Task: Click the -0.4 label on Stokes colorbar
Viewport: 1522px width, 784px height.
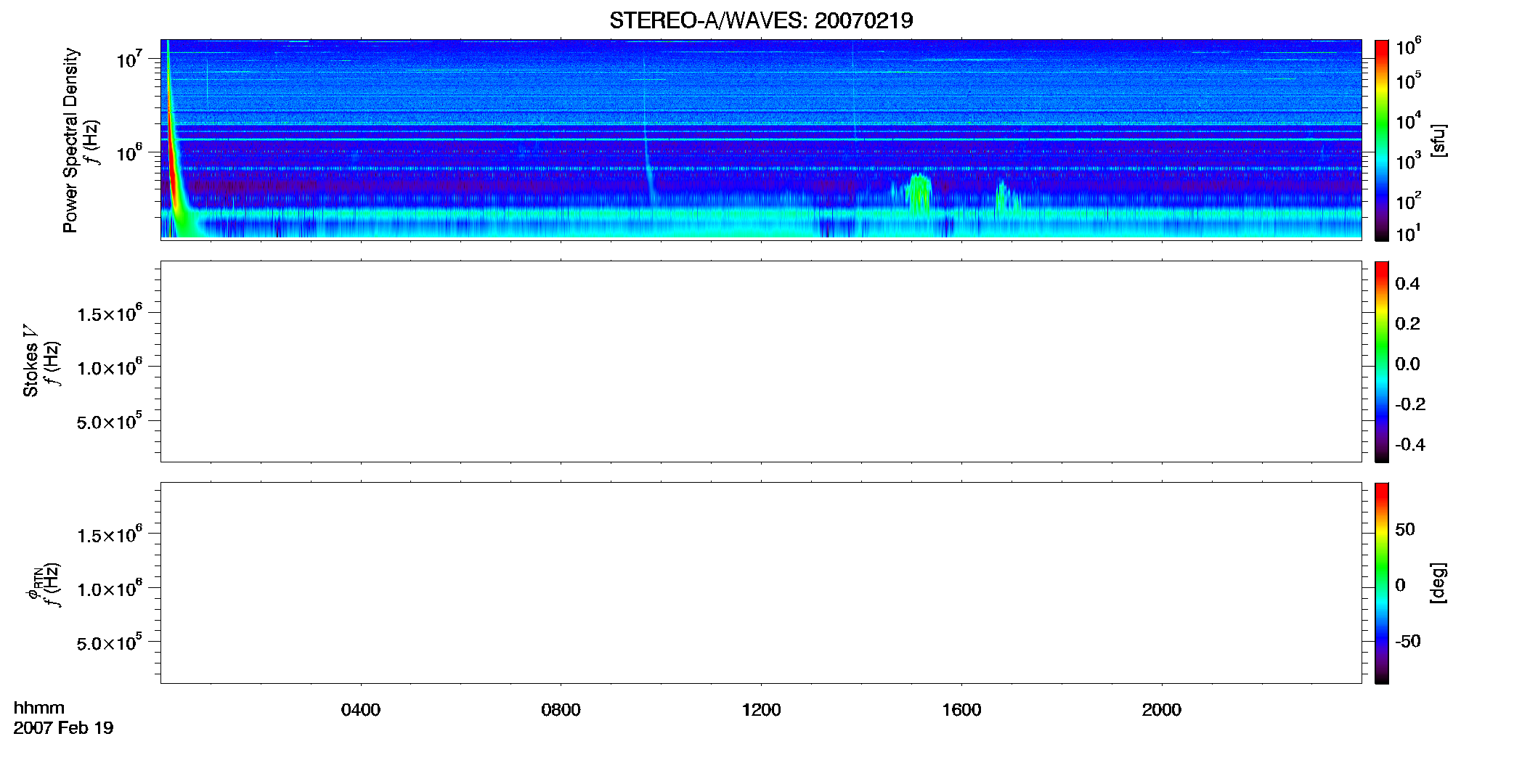Action: pos(1410,445)
